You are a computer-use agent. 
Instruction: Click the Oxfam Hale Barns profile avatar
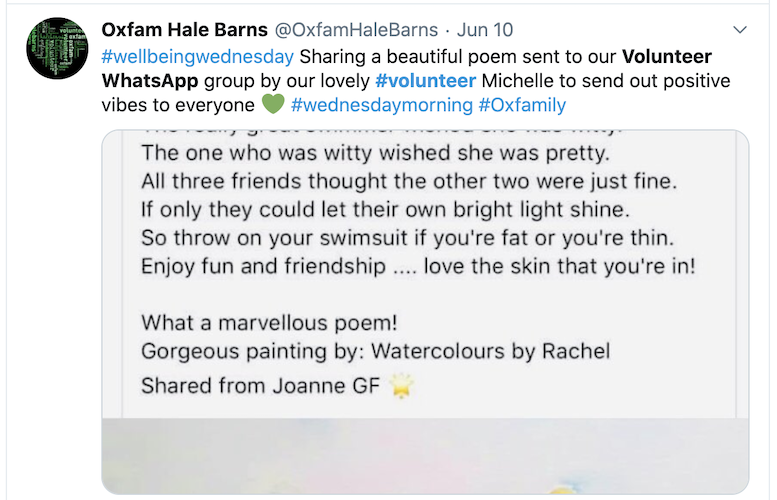click(58, 48)
